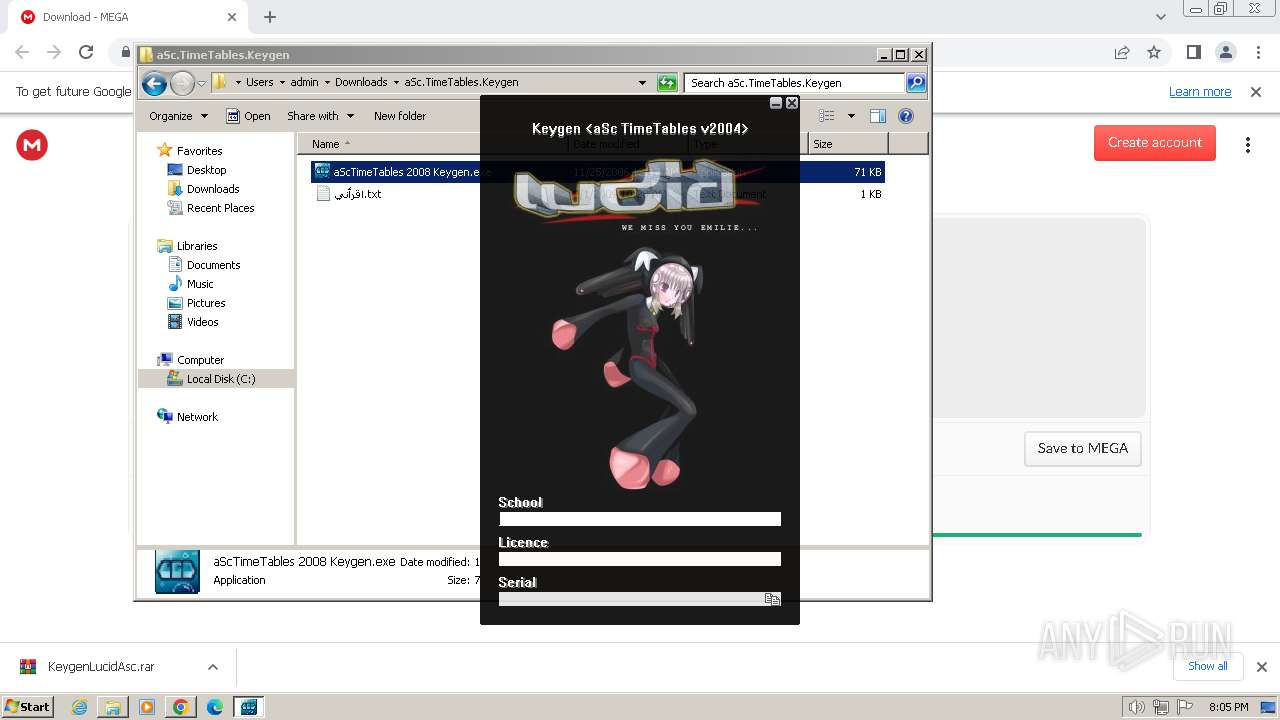Open Explorer help icon
The height and width of the screenshot is (720, 1280).
(906, 116)
